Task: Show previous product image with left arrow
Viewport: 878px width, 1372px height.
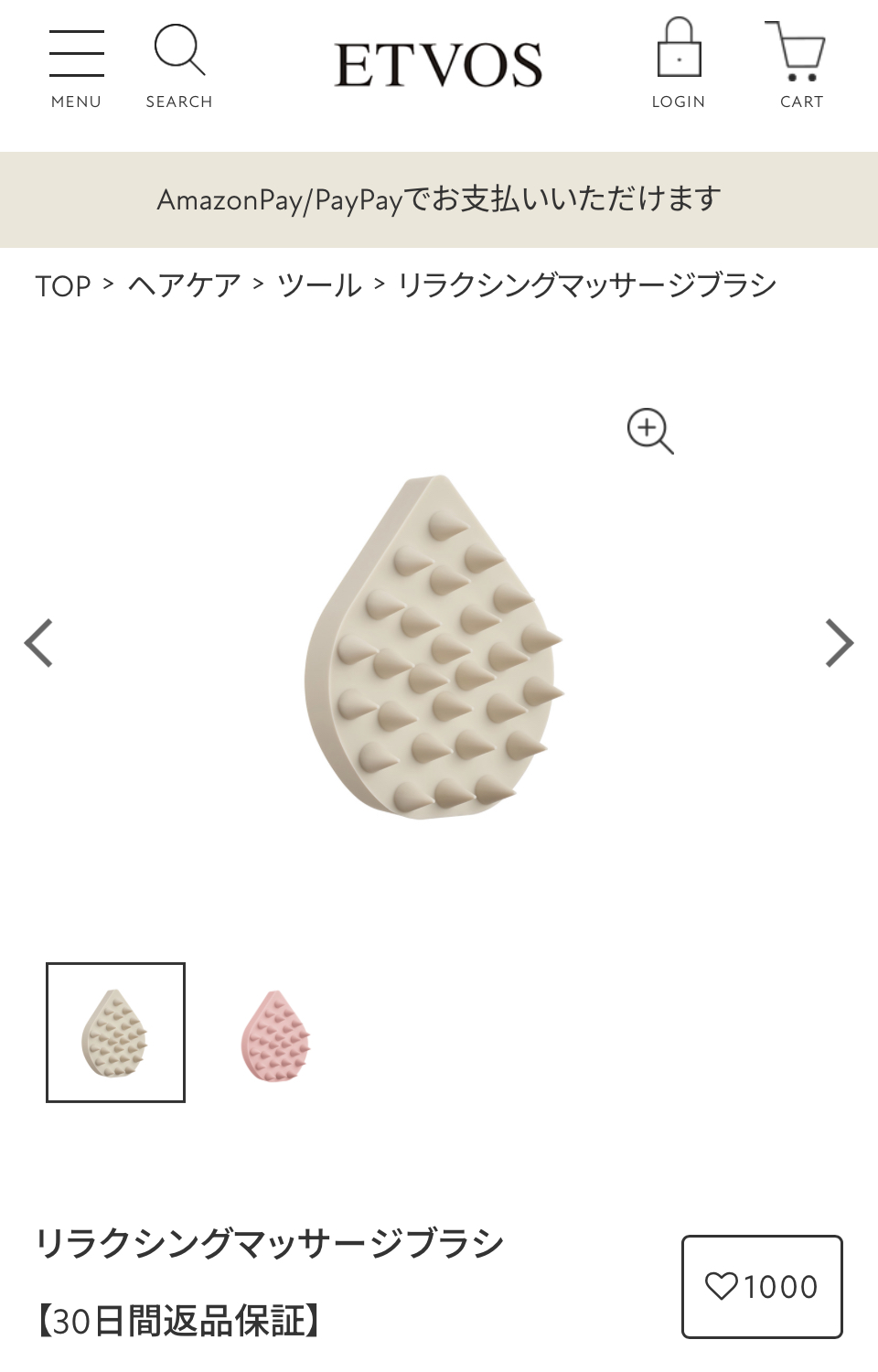Action: (x=38, y=643)
